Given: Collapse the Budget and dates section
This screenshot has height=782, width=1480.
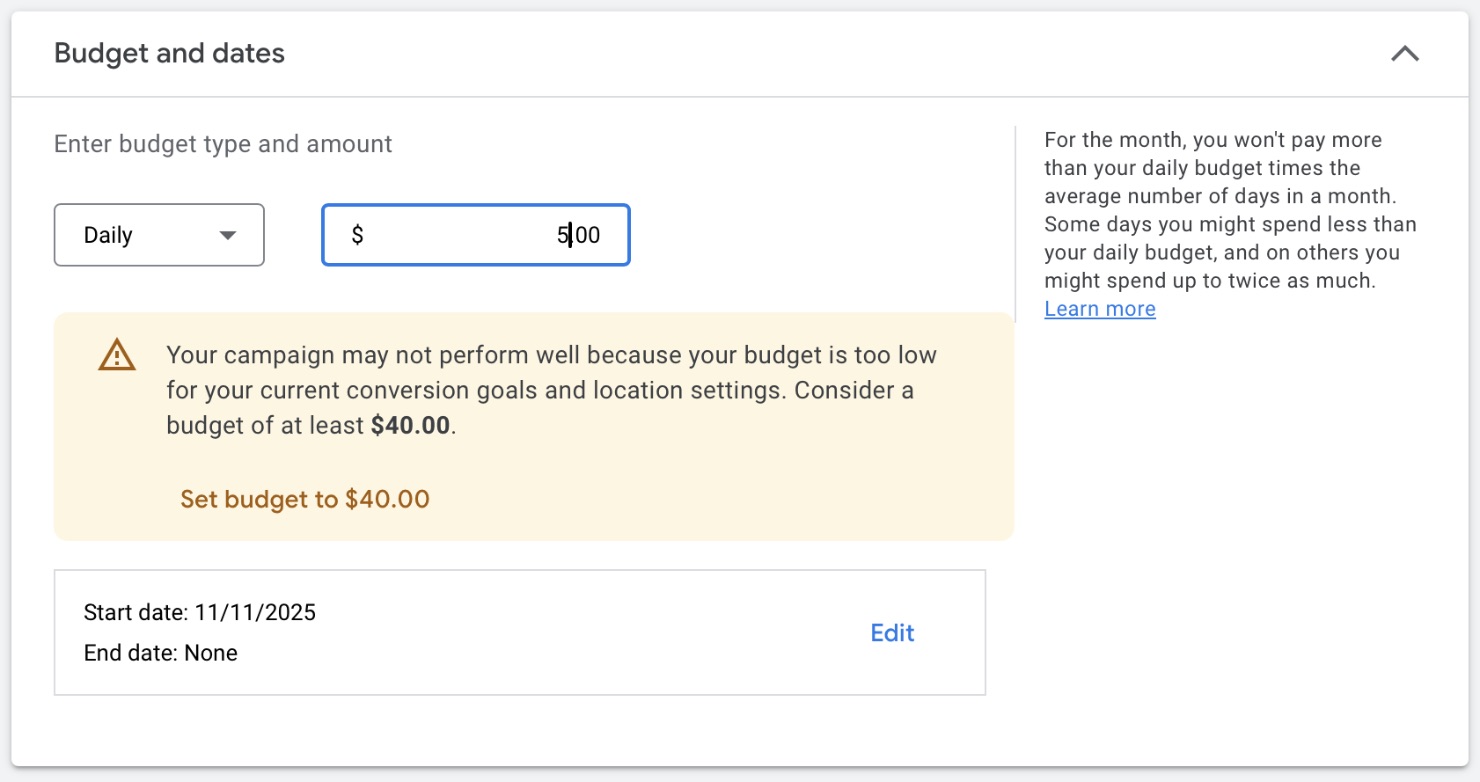Looking at the screenshot, I should coord(1404,54).
